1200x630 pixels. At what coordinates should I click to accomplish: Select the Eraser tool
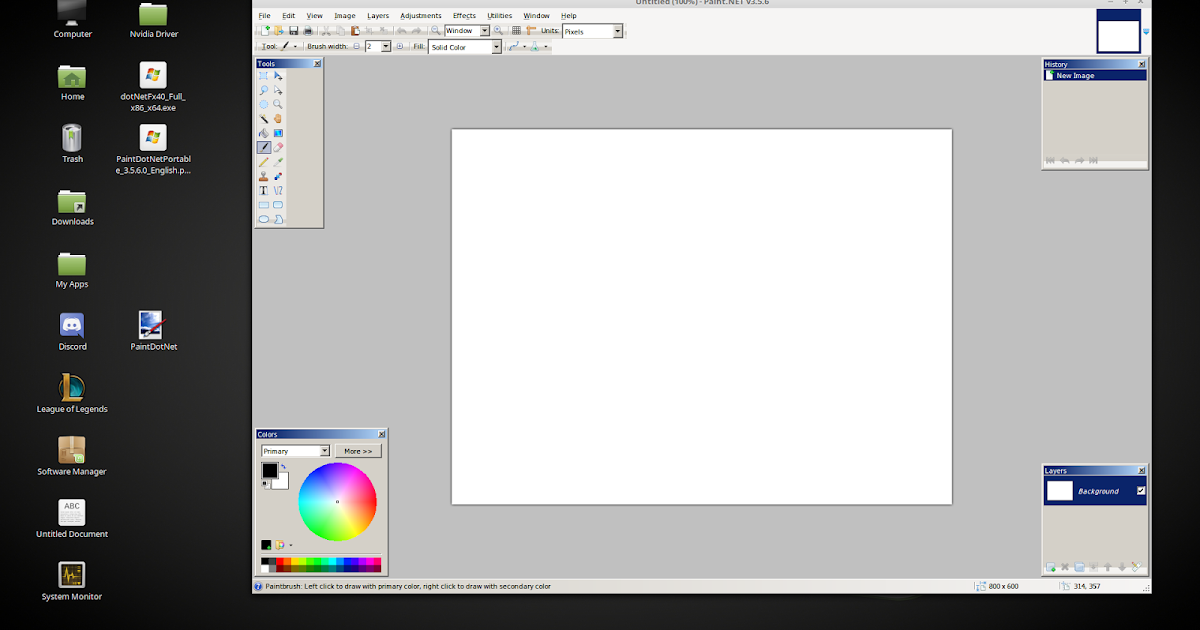278,147
